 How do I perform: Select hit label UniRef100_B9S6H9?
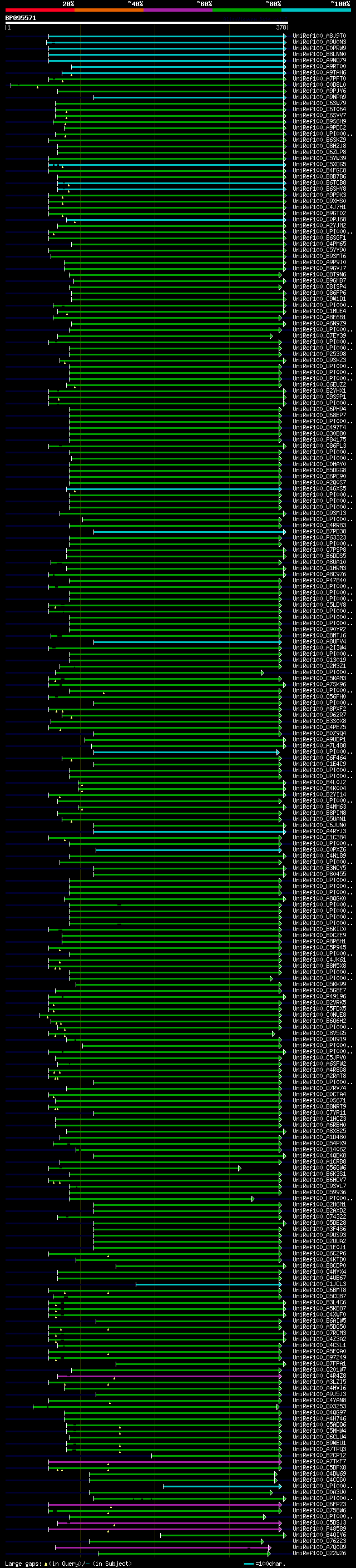pyautogui.click(x=319, y=121)
